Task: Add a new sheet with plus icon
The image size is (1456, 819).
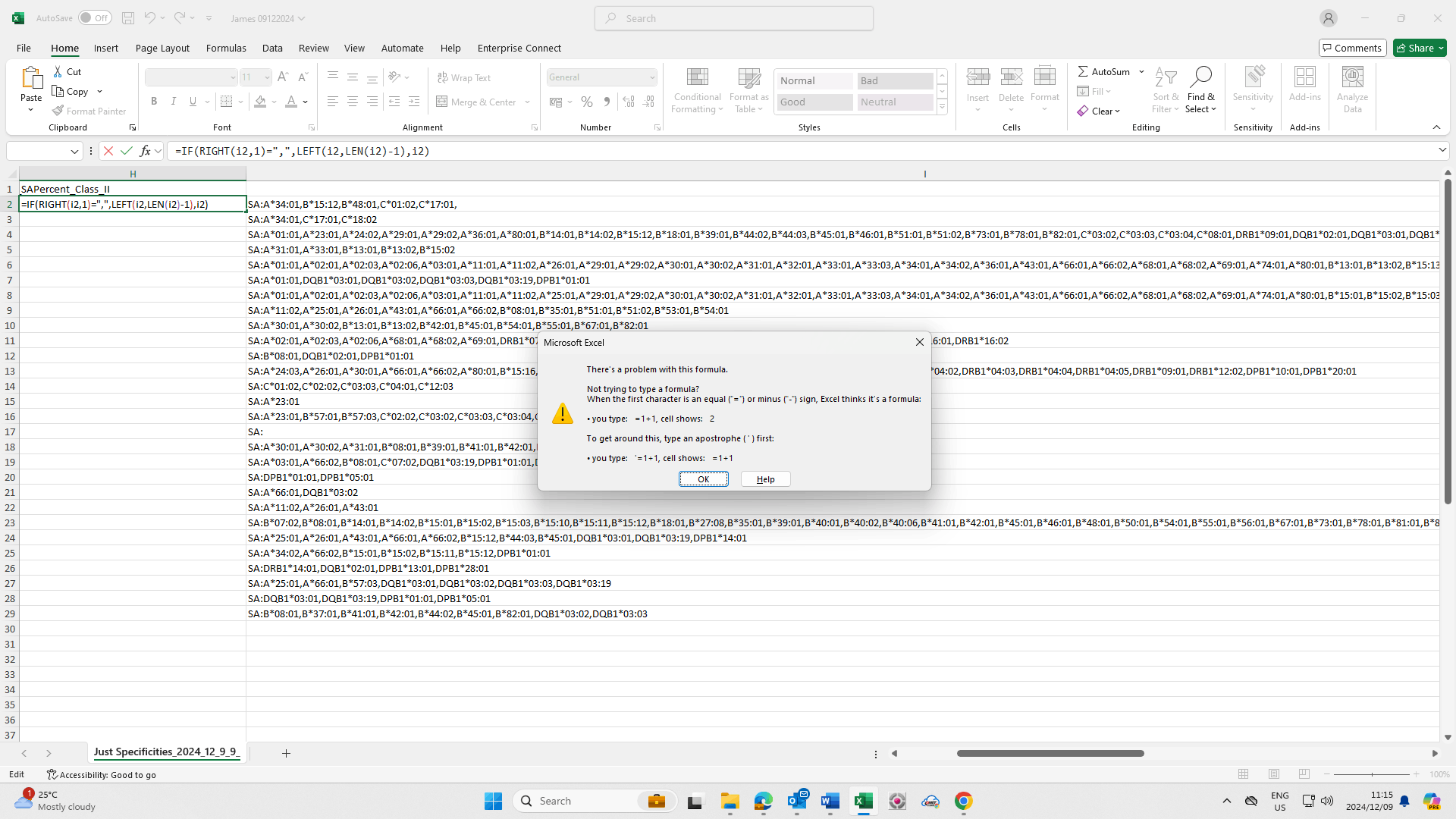Action: (286, 753)
